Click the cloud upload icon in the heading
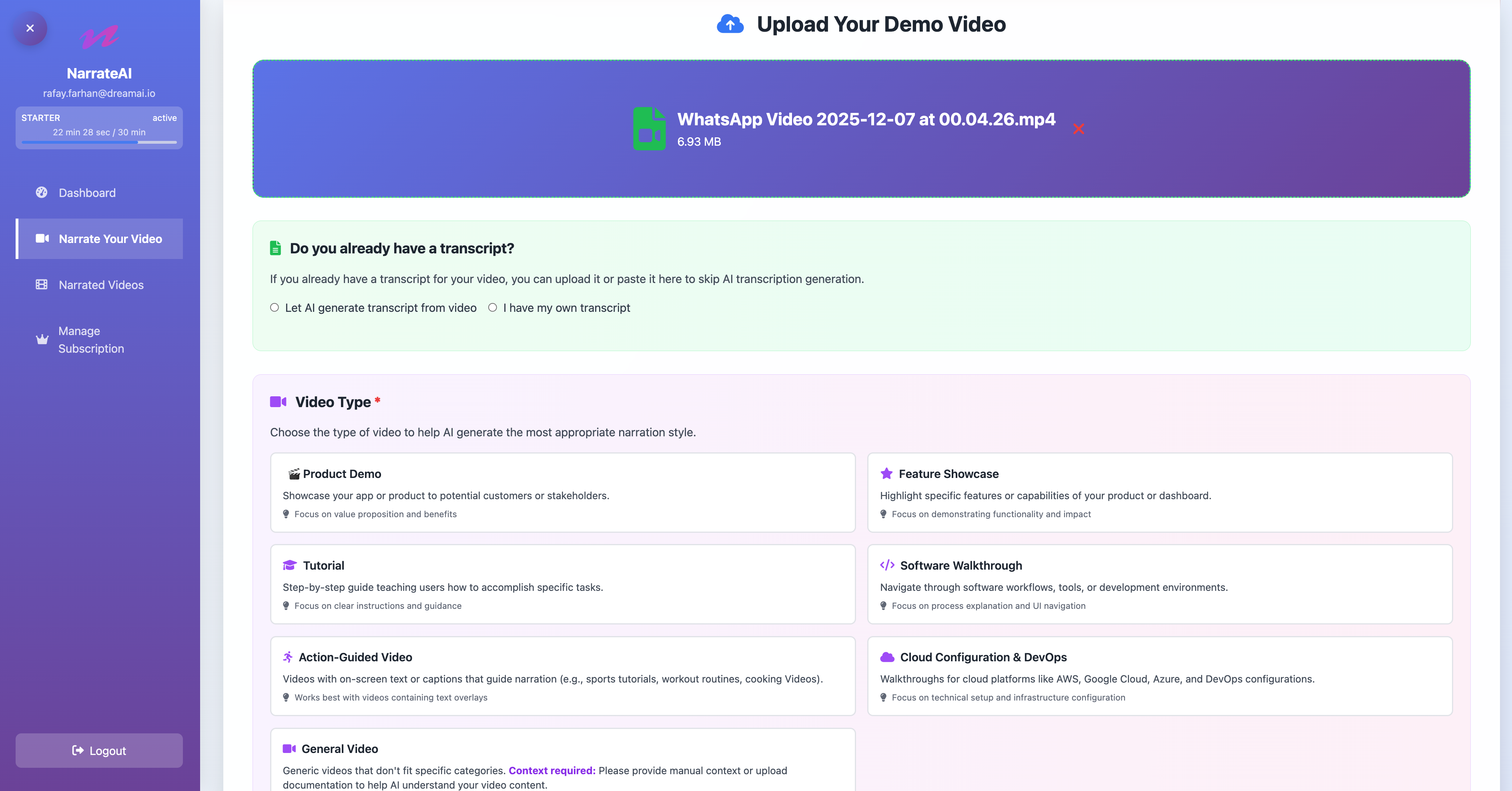Viewport: 1512px width, 791px height. (x=730, y=24)
